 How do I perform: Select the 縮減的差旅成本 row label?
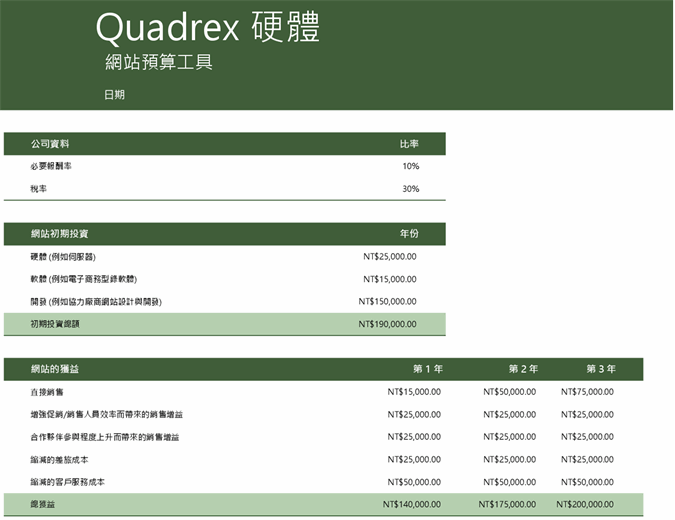[x=59, y=459]
